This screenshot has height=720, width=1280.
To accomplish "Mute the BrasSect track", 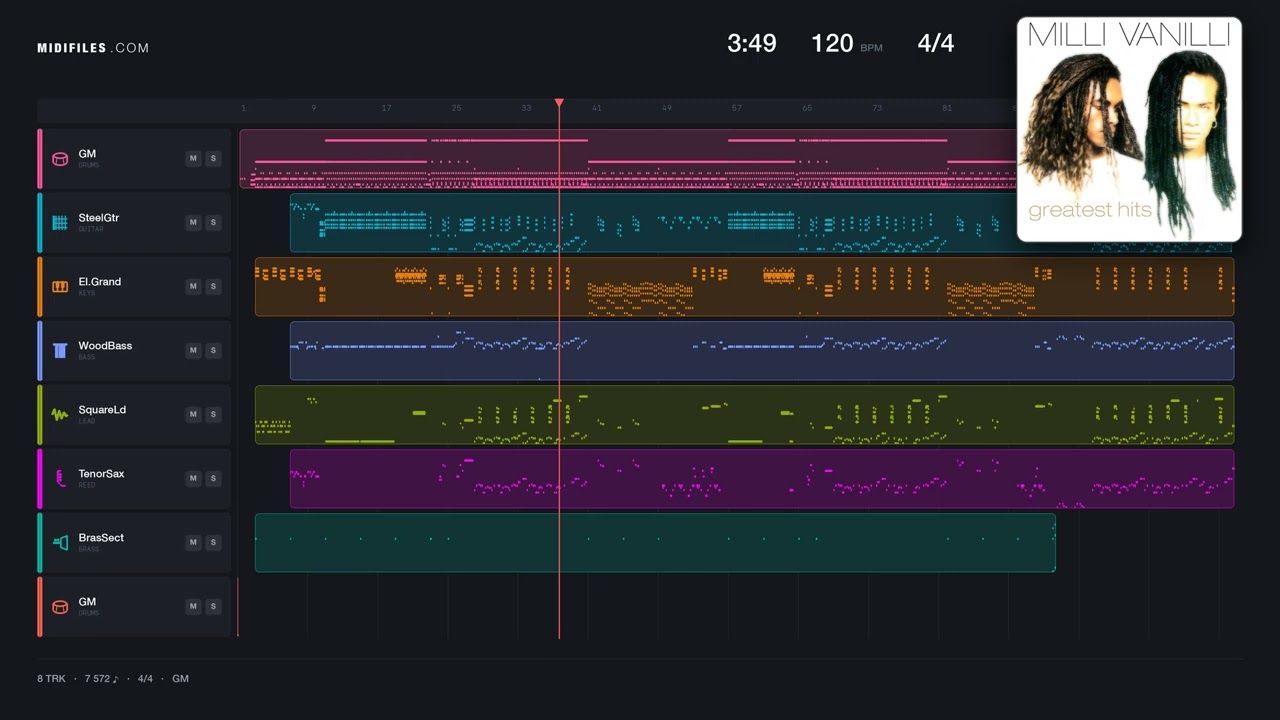I will tap(193, 543).
